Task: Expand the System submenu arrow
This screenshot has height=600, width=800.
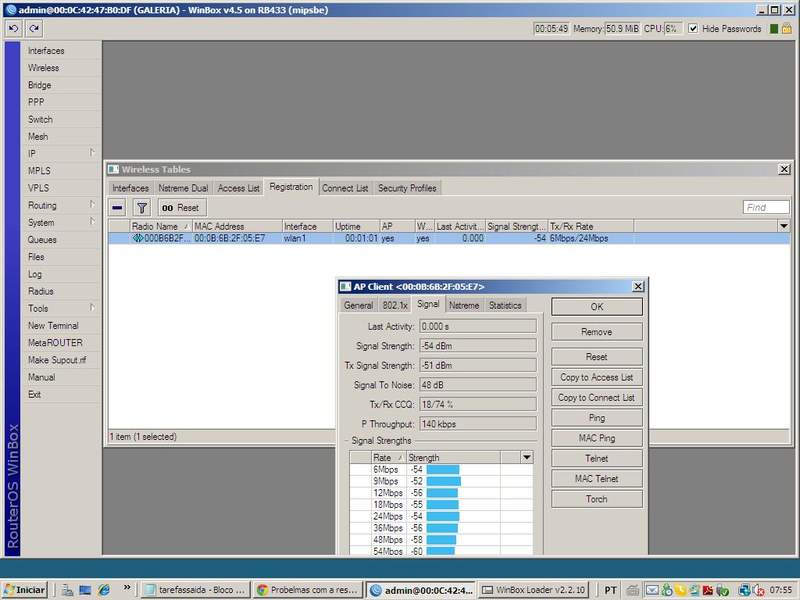Action: pyautogui.click(x=92, y=221)
